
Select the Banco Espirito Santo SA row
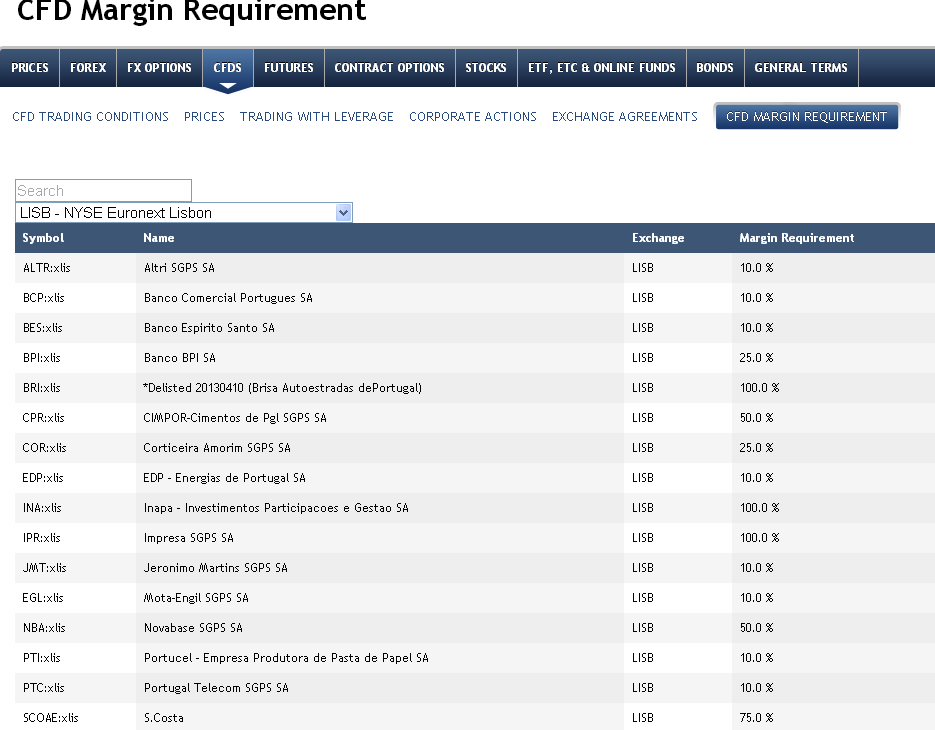[x=209, y=328]
